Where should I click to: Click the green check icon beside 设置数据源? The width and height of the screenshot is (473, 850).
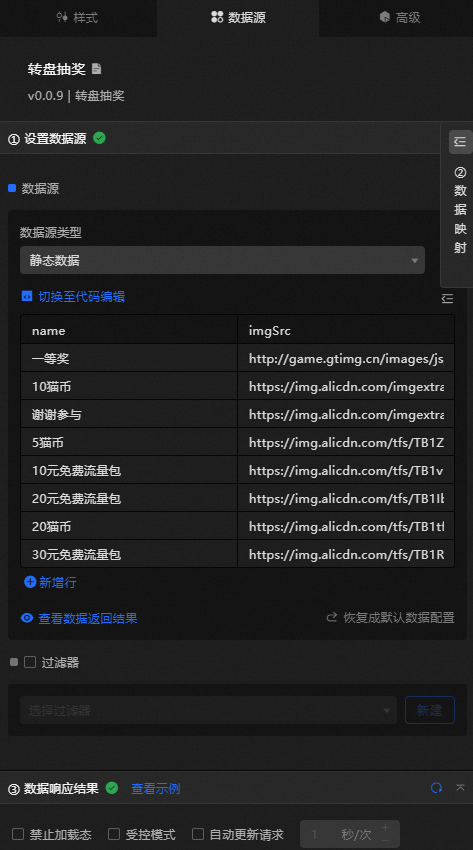pyautogui.click(x=99, y=138)
